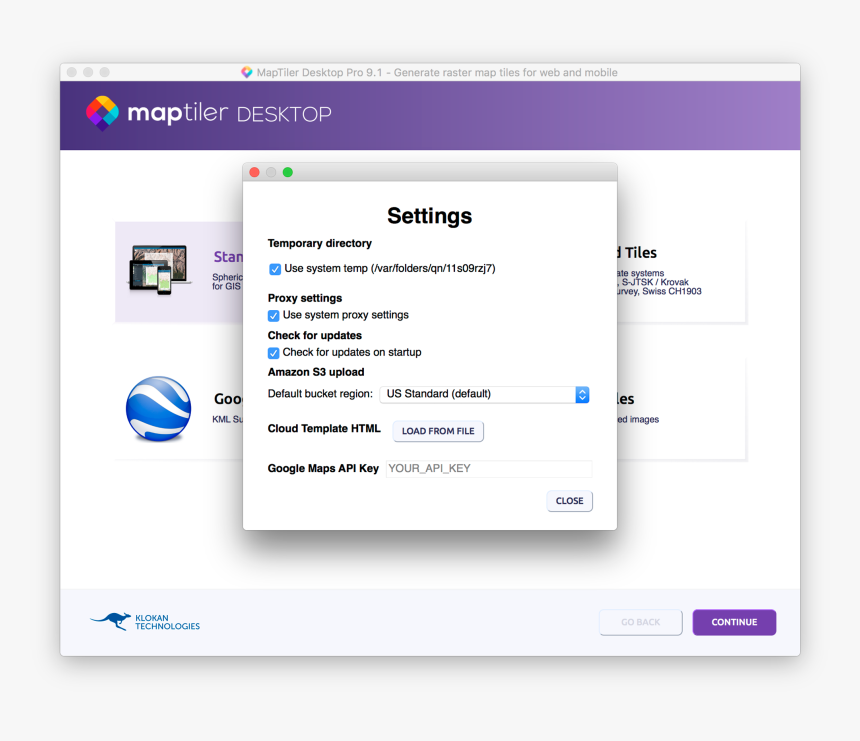Click the Klokan Technologies kangaroo logo
The image size is (860, 741).
click(145, 621)
